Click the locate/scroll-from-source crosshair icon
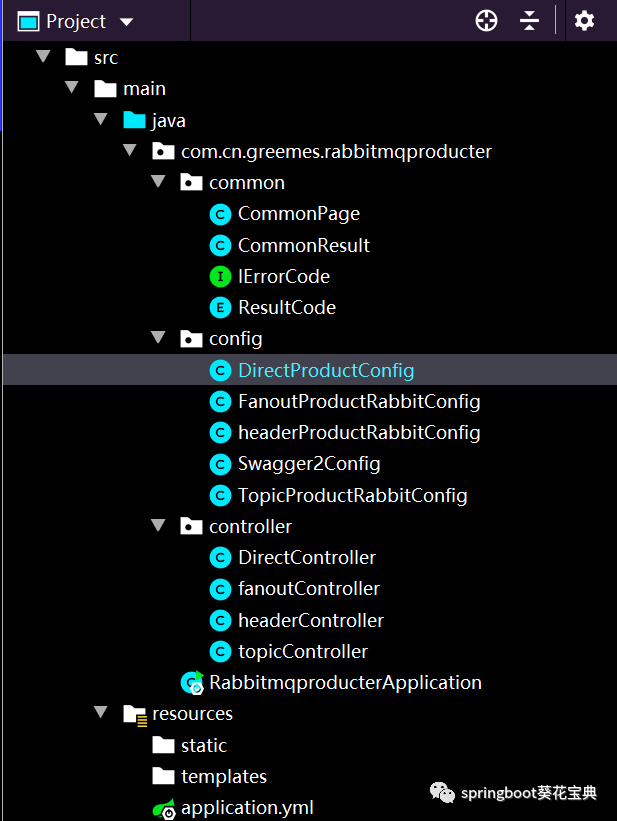Viewport: 617px width, 821px height. 486,21
